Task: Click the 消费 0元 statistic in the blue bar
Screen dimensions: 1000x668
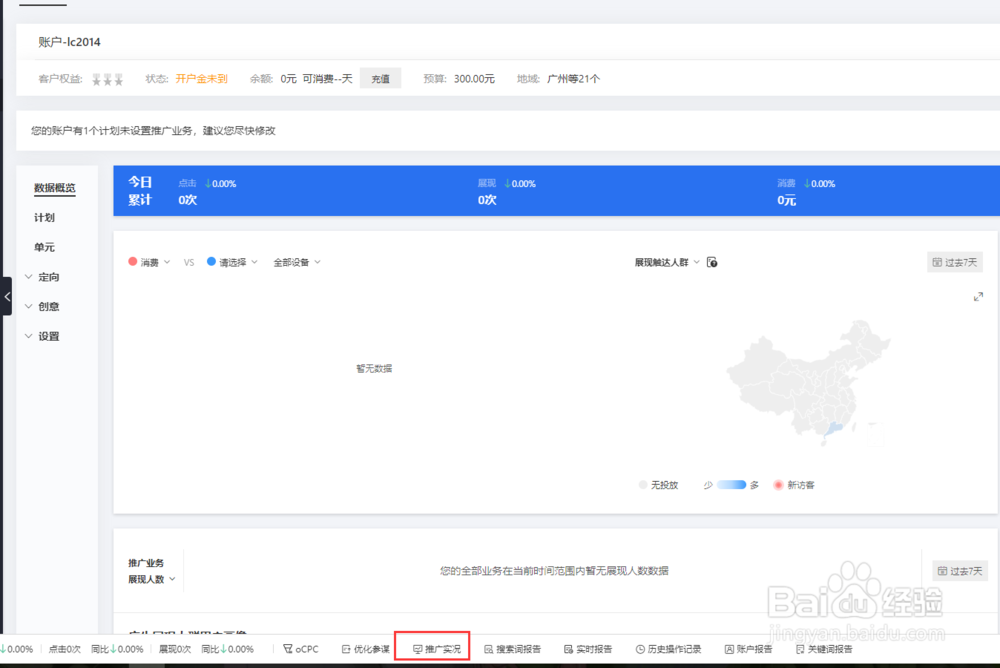Action: pos(806,191)
